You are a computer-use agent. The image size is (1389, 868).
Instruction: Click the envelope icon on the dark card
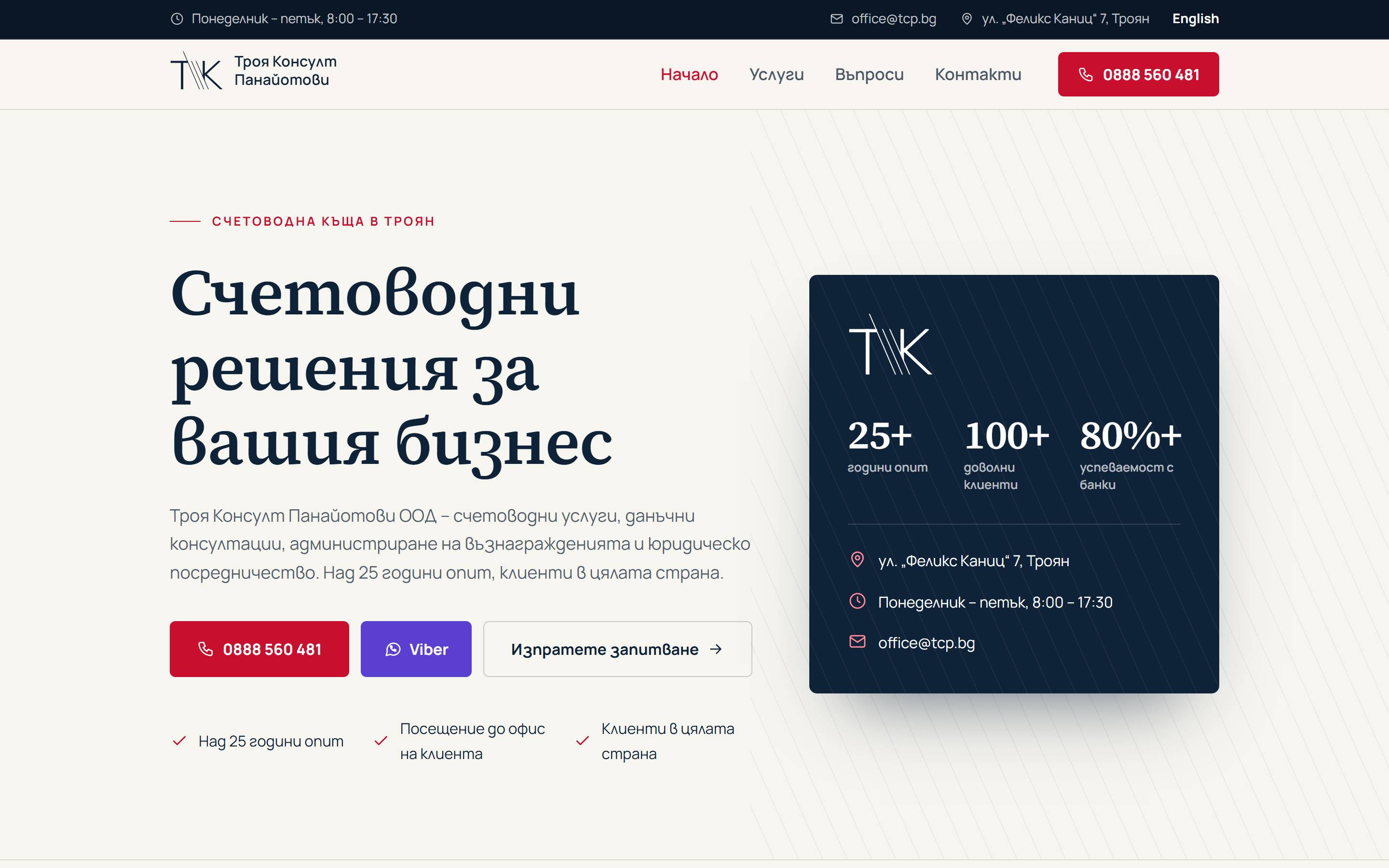point(857,641)
